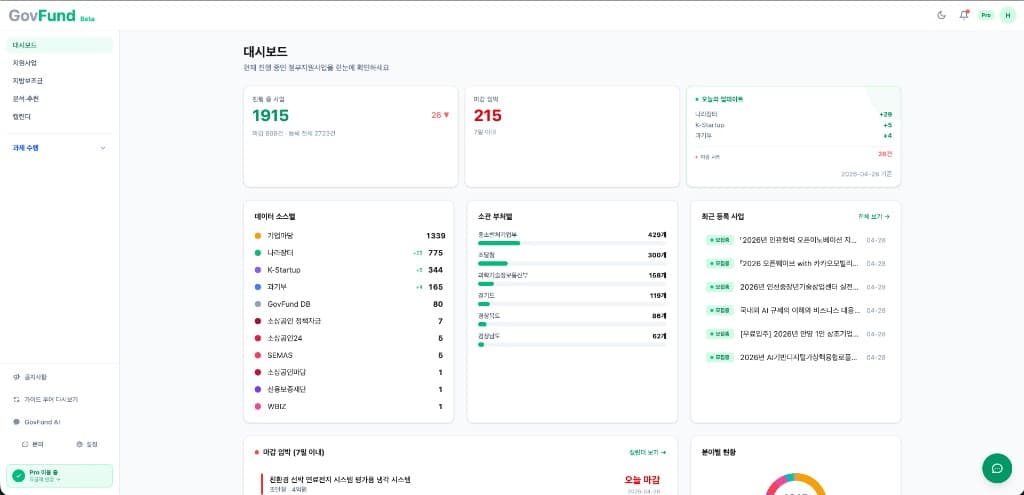
Task: Click the 소상공인마당 source dot
Action: pyautogui.click(x=258, y=372)
